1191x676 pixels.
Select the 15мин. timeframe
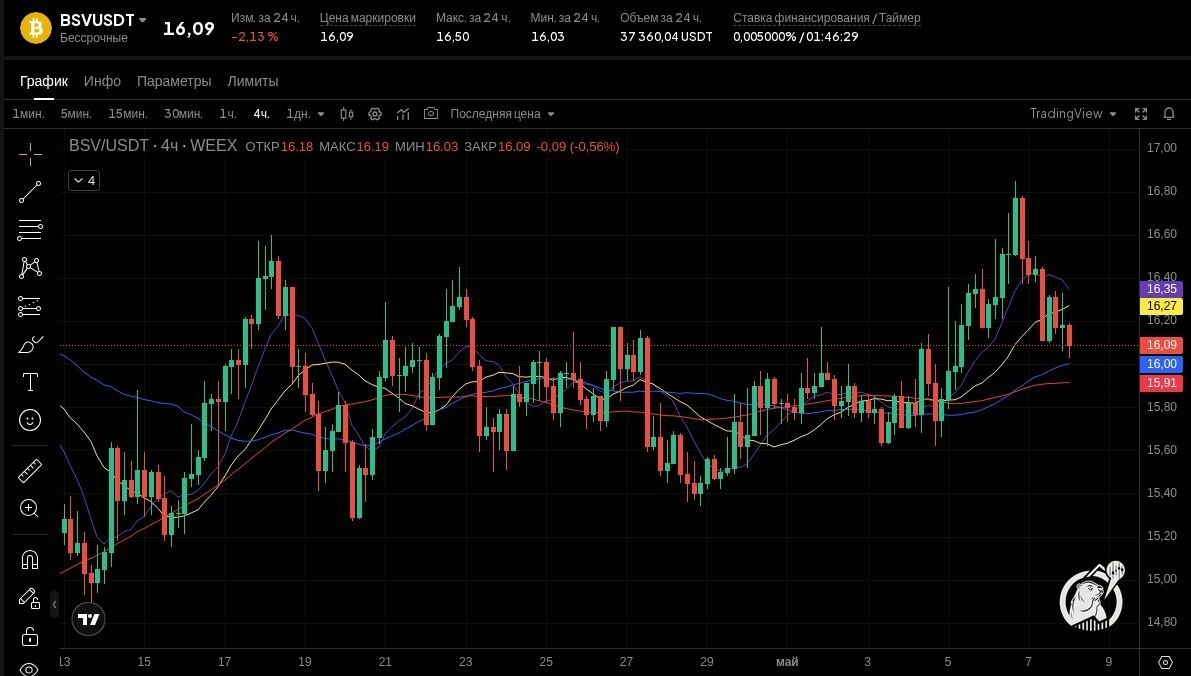[x=128, y=114]
